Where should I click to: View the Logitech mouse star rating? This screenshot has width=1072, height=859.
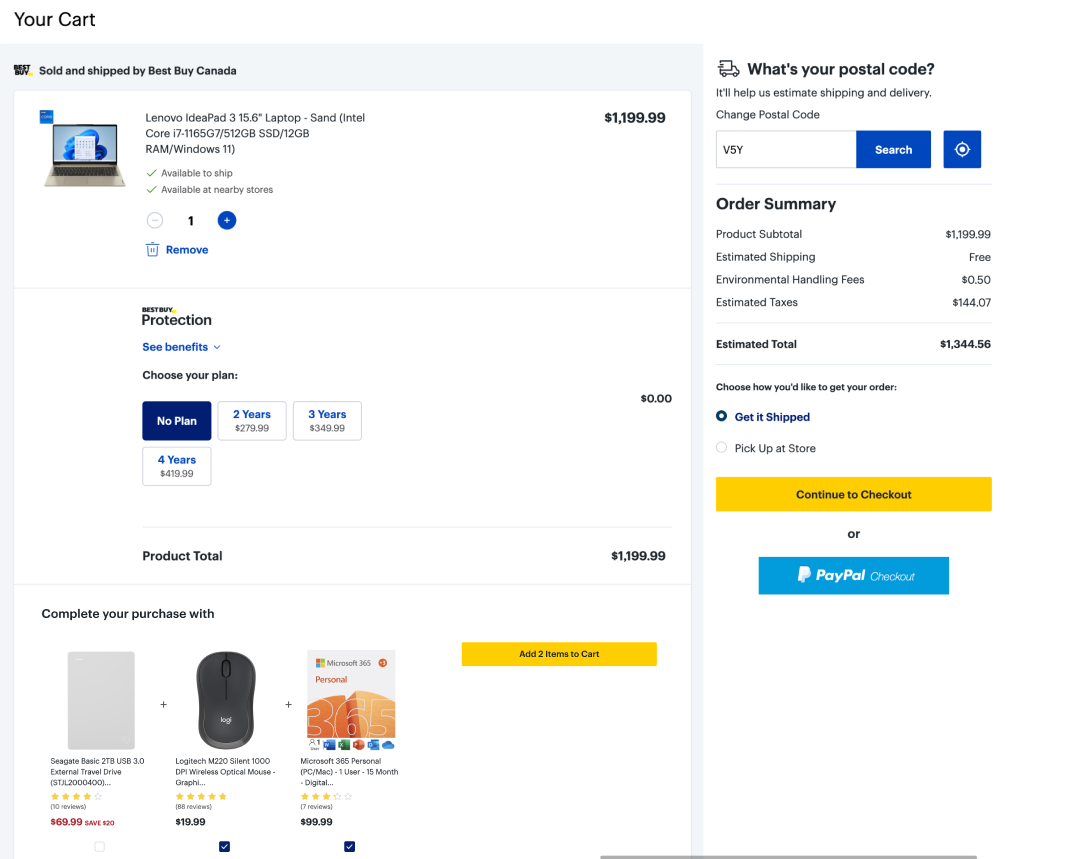pyautogui.click(x=201, y=796)
